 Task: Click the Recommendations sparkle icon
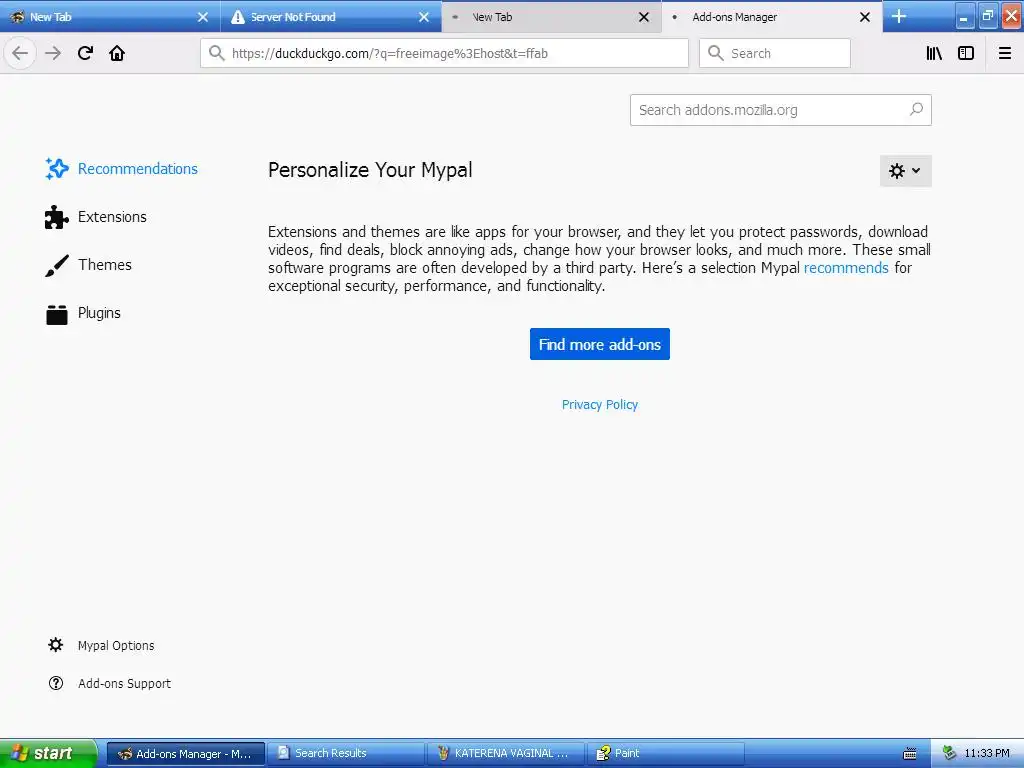[x=56, y=168]
